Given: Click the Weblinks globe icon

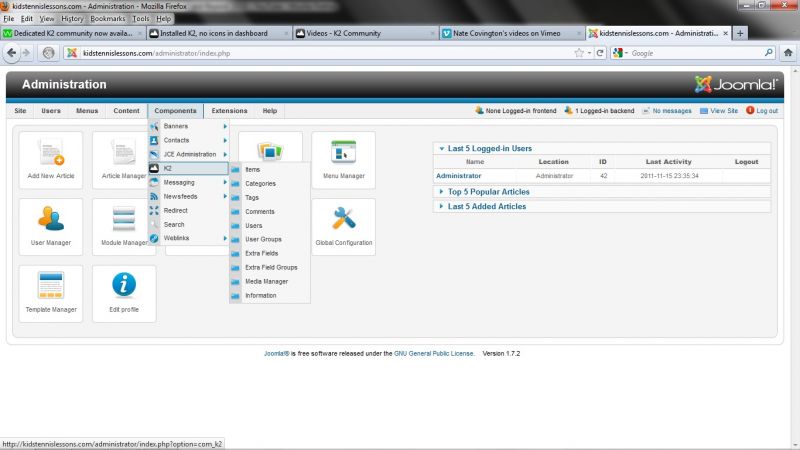Looking at the screenshot, I should pos(154,238).
